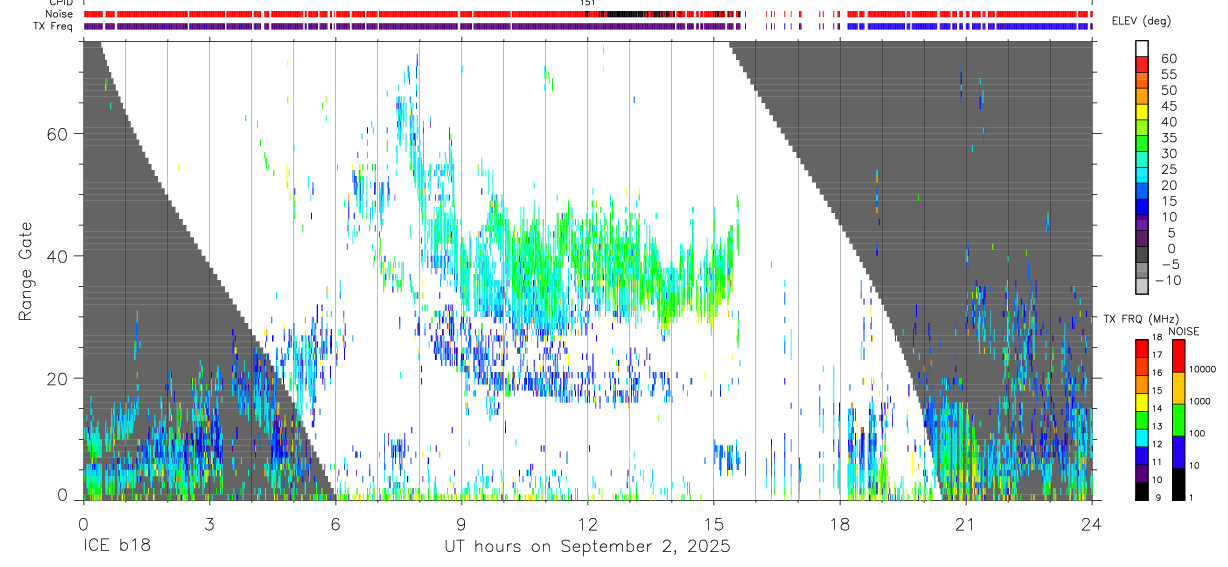Click the blue segment of the NOISE color bar
Image resolution: width=1228 pixels, height=567 pixels.
tap(1179, 452)
